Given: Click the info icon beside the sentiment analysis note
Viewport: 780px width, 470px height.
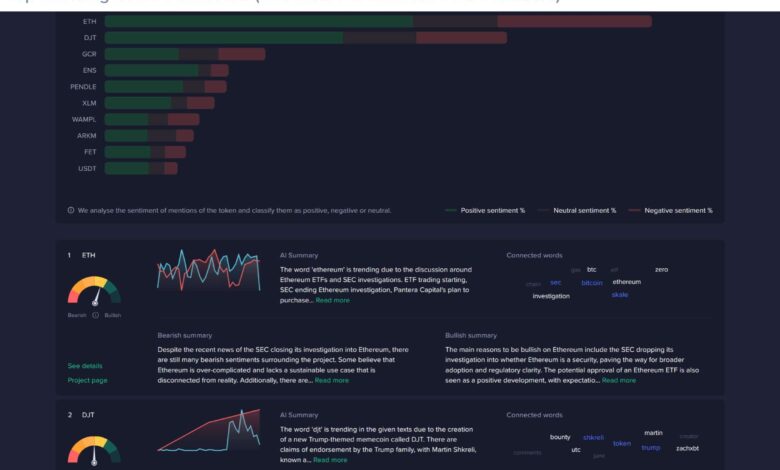Looking at the screenshot, I should pyautogui.click(x=71, y=211).
